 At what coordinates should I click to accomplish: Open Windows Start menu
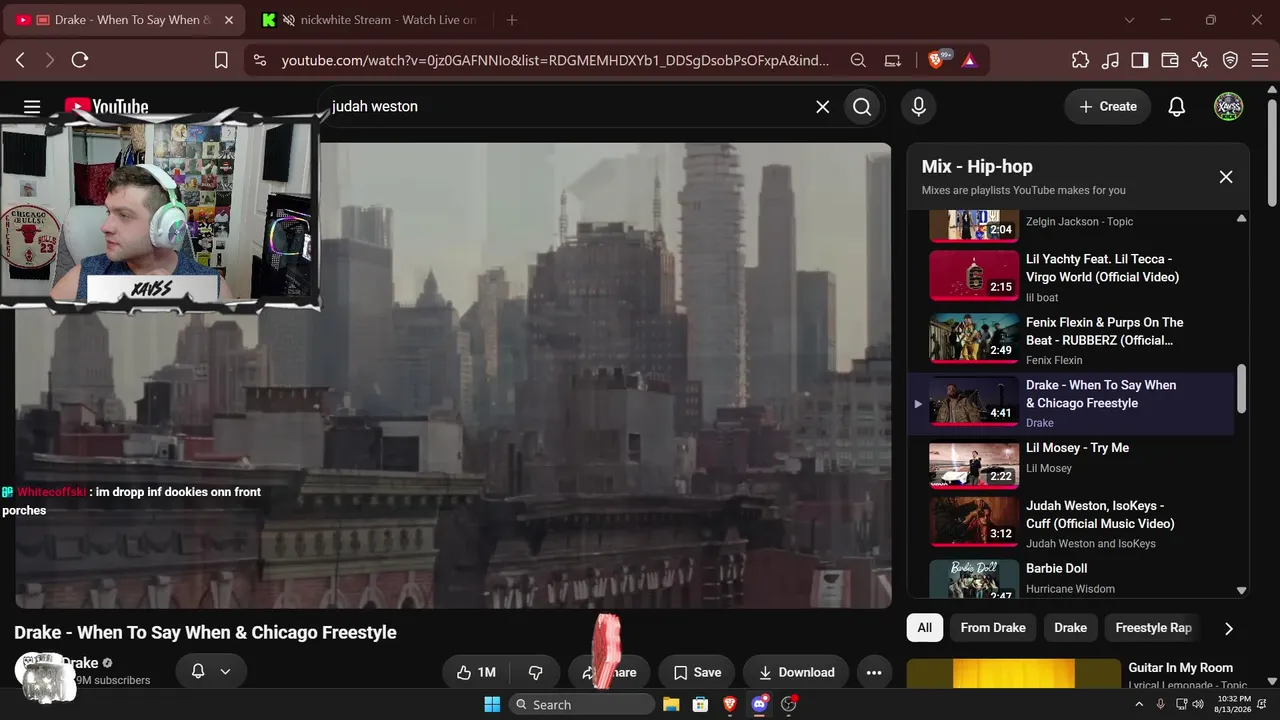[492, 705]
